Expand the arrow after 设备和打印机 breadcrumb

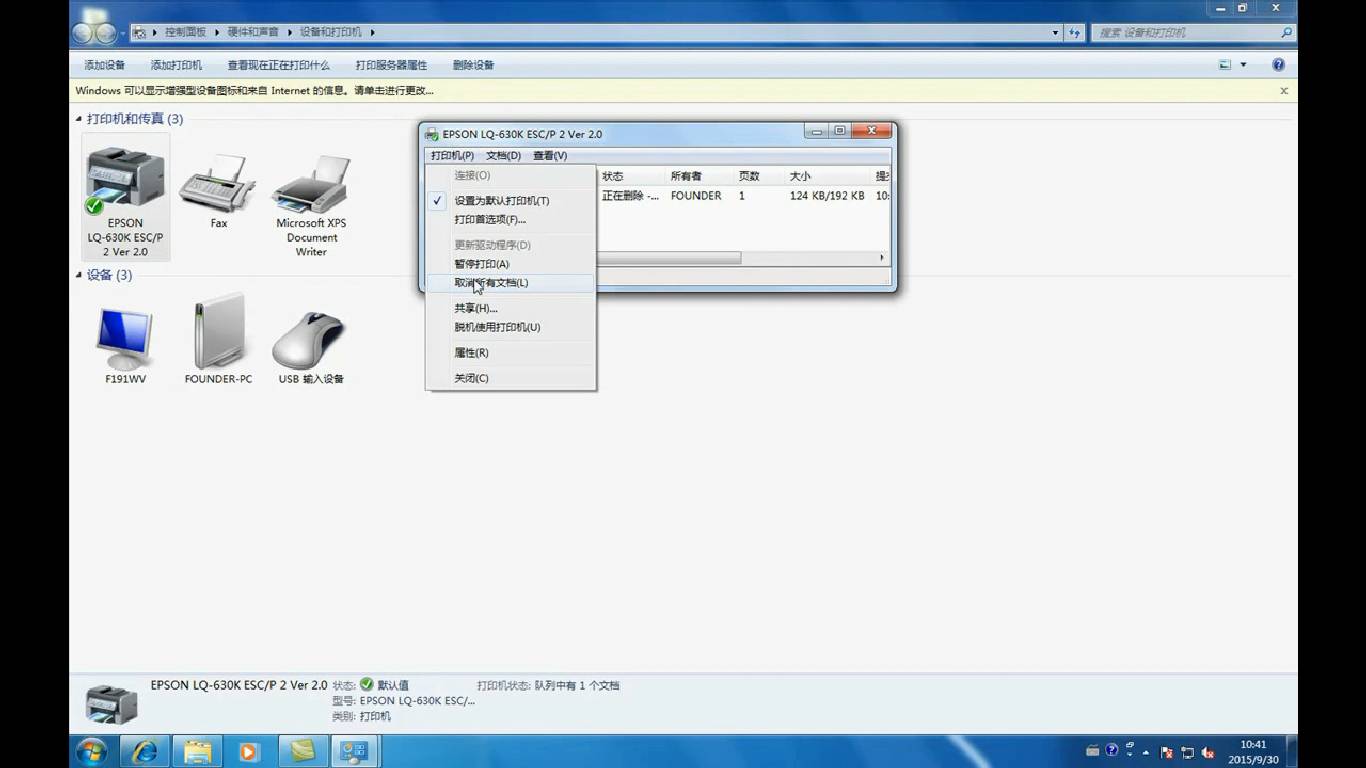point(372,32)
